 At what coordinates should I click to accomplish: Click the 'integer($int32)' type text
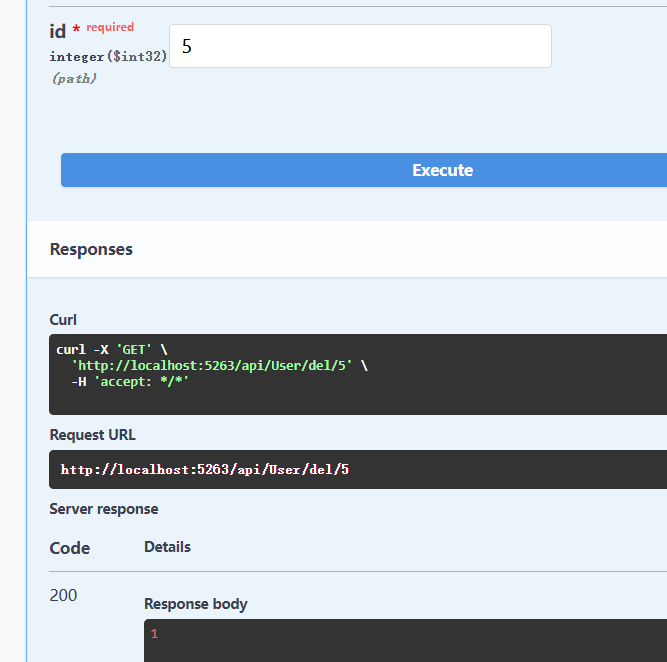click(x=108, y=56)
